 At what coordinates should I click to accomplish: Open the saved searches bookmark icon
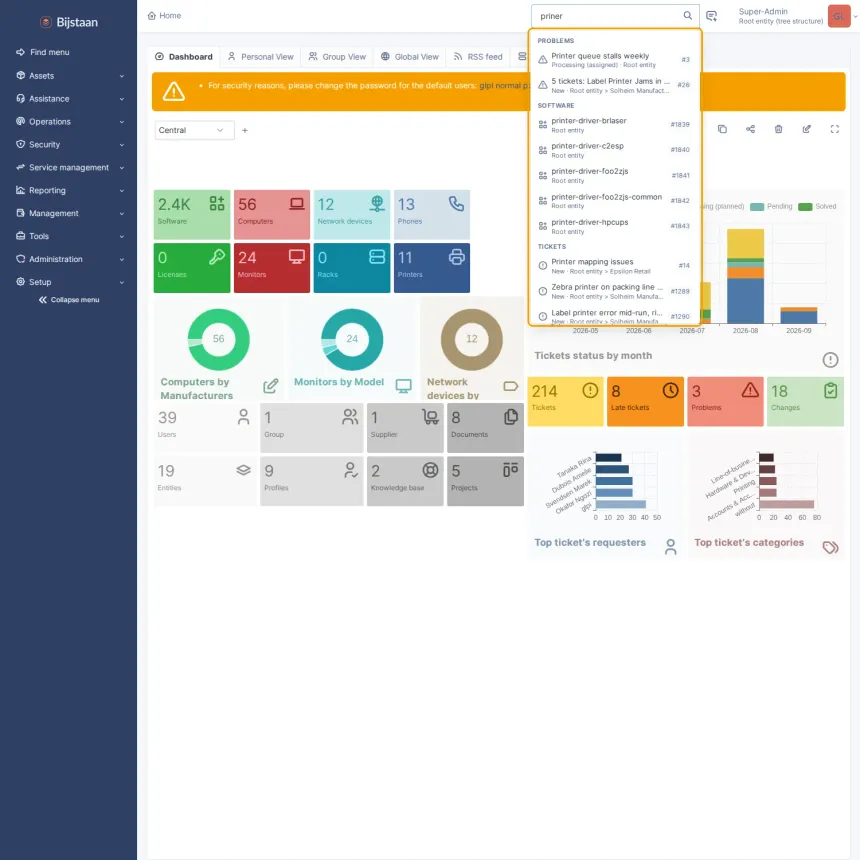[711, 16]
